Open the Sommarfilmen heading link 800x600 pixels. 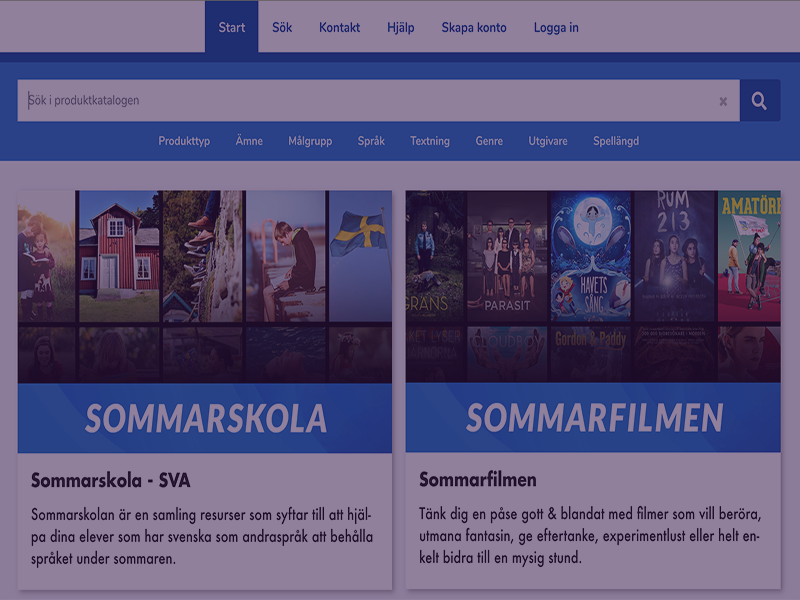[x=478, y=480]
